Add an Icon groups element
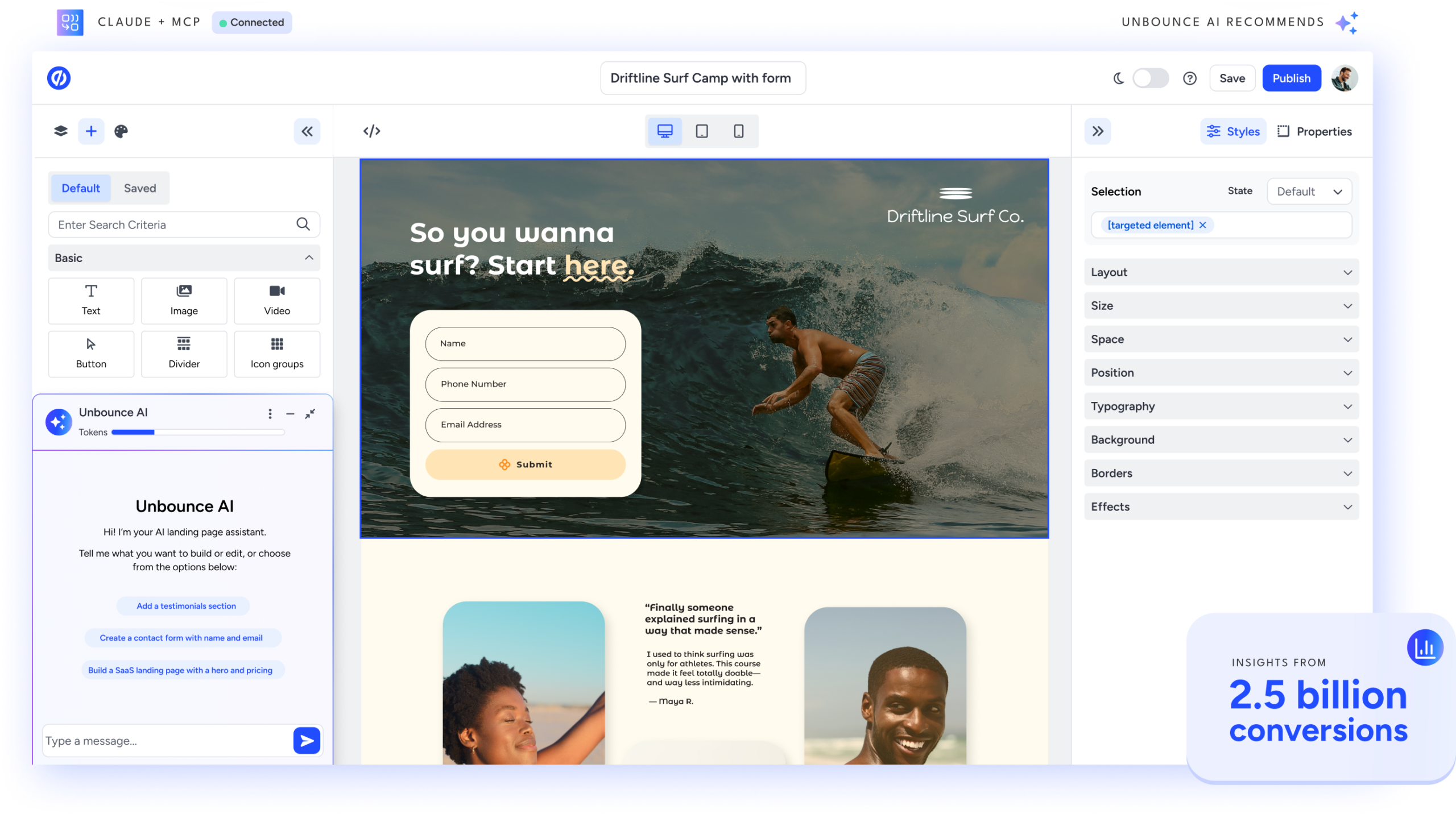1456x818 pixels. click(x=277, y=354)
